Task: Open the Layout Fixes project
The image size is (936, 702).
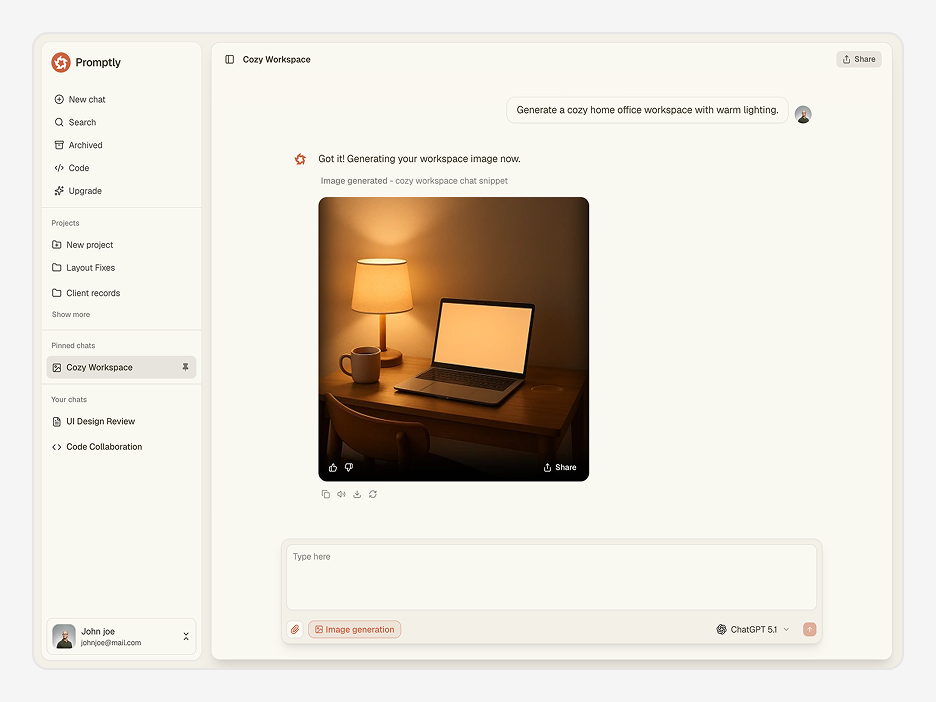Action: pyautogui.click(x=83, y=268)
